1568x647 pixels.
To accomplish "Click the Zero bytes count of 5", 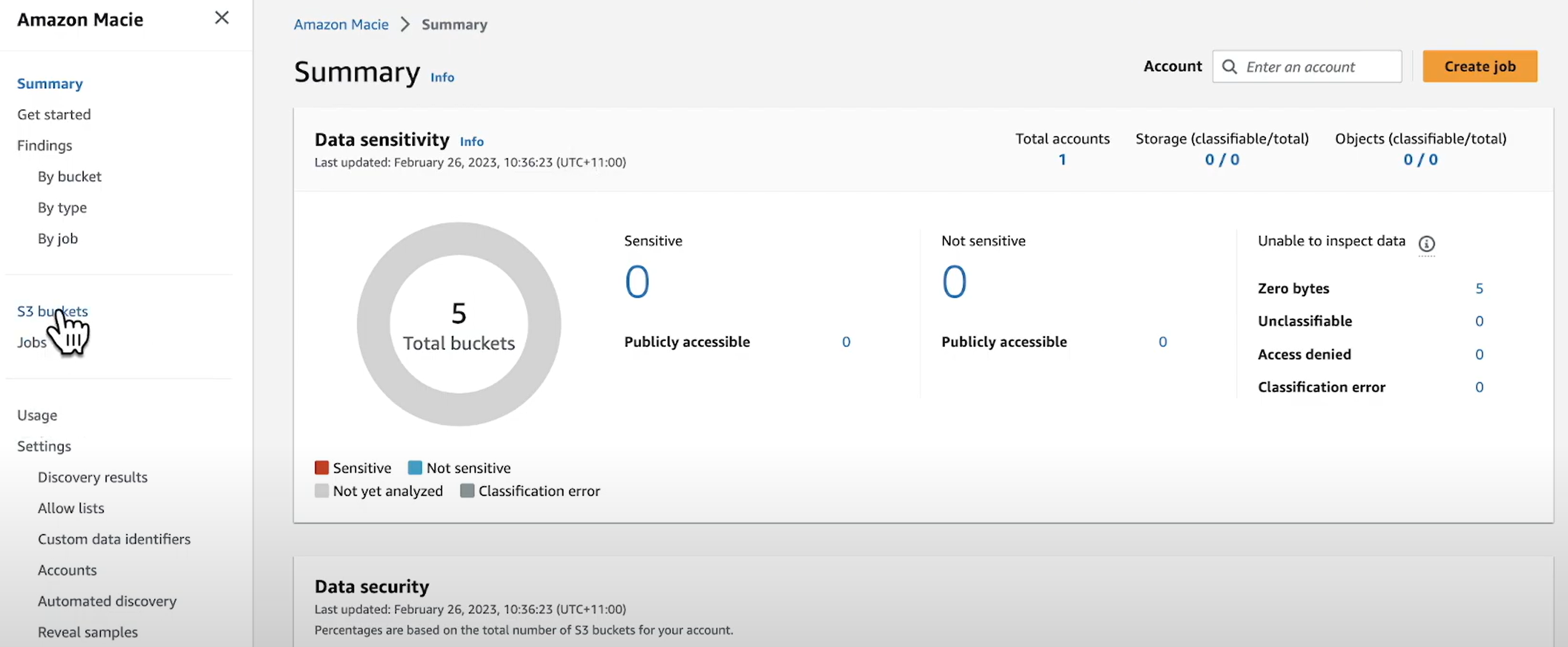I will point(1479,289).
